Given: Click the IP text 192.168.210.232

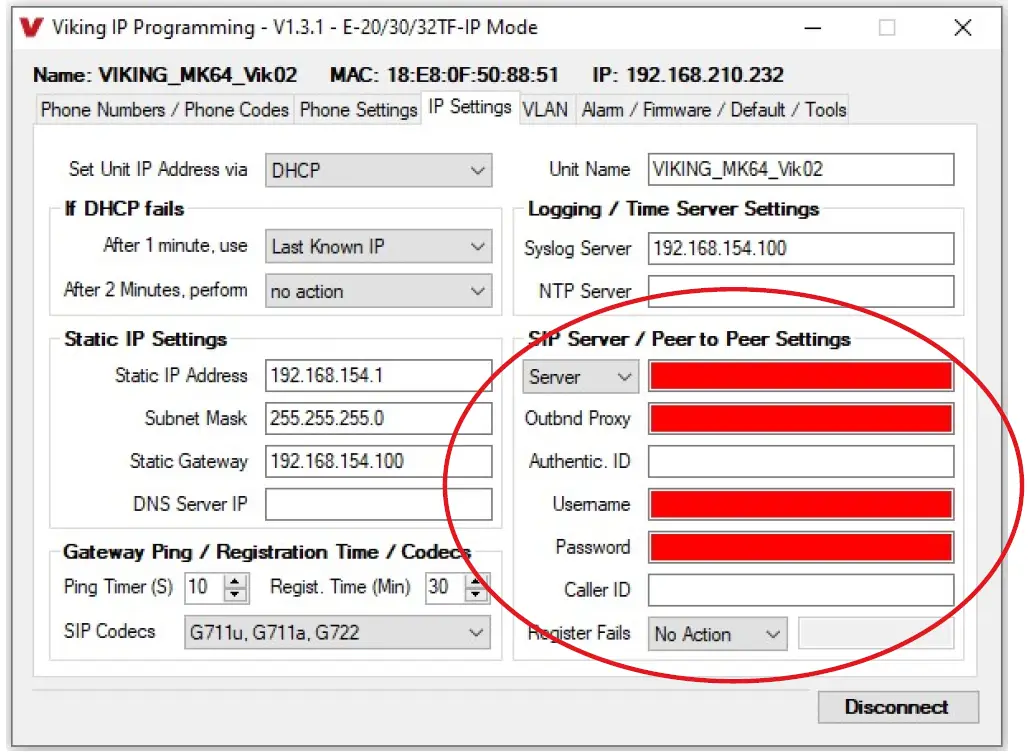Looking at the screenshot, I should (x=705, y=75).
